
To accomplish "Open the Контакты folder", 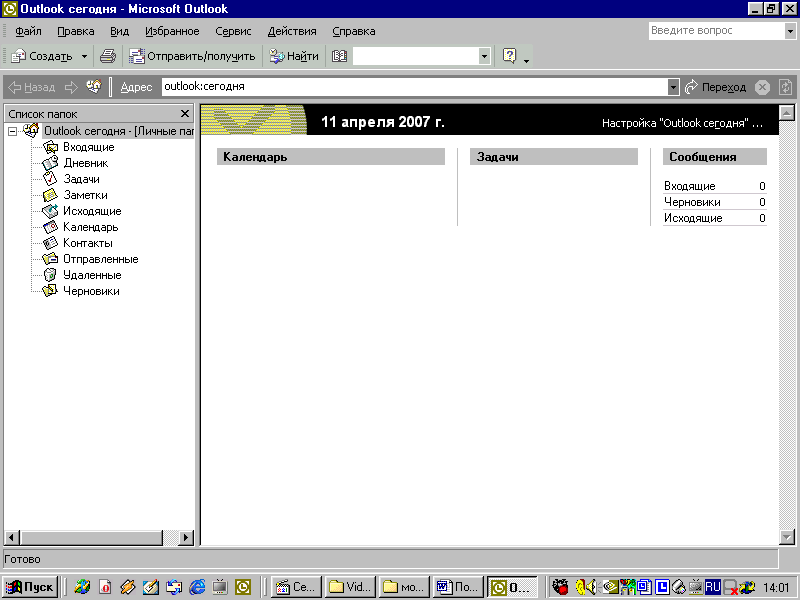I will point(87,243).
